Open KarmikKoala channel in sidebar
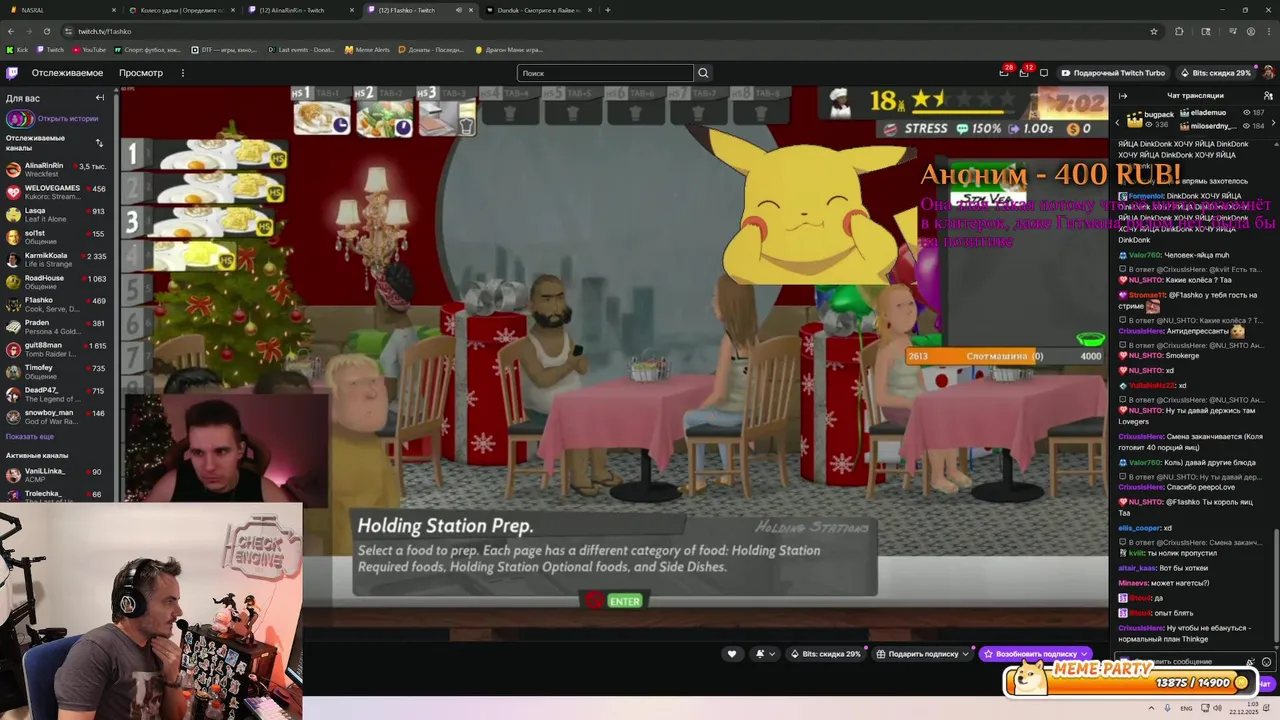Screen dimensions: 1280x720 click(59, 259)
